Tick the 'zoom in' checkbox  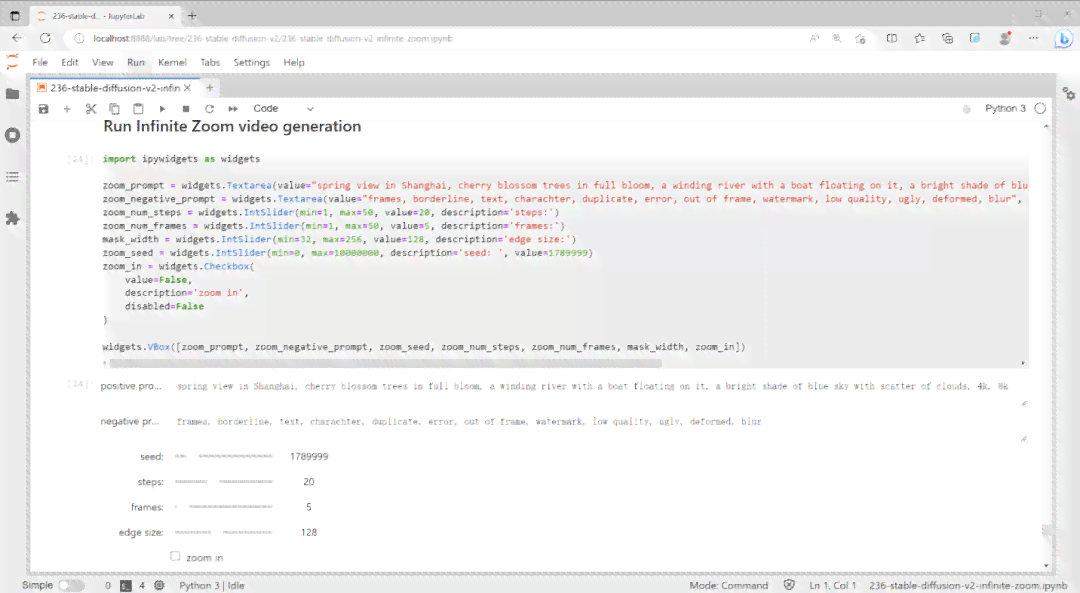[x=175, y=556]
